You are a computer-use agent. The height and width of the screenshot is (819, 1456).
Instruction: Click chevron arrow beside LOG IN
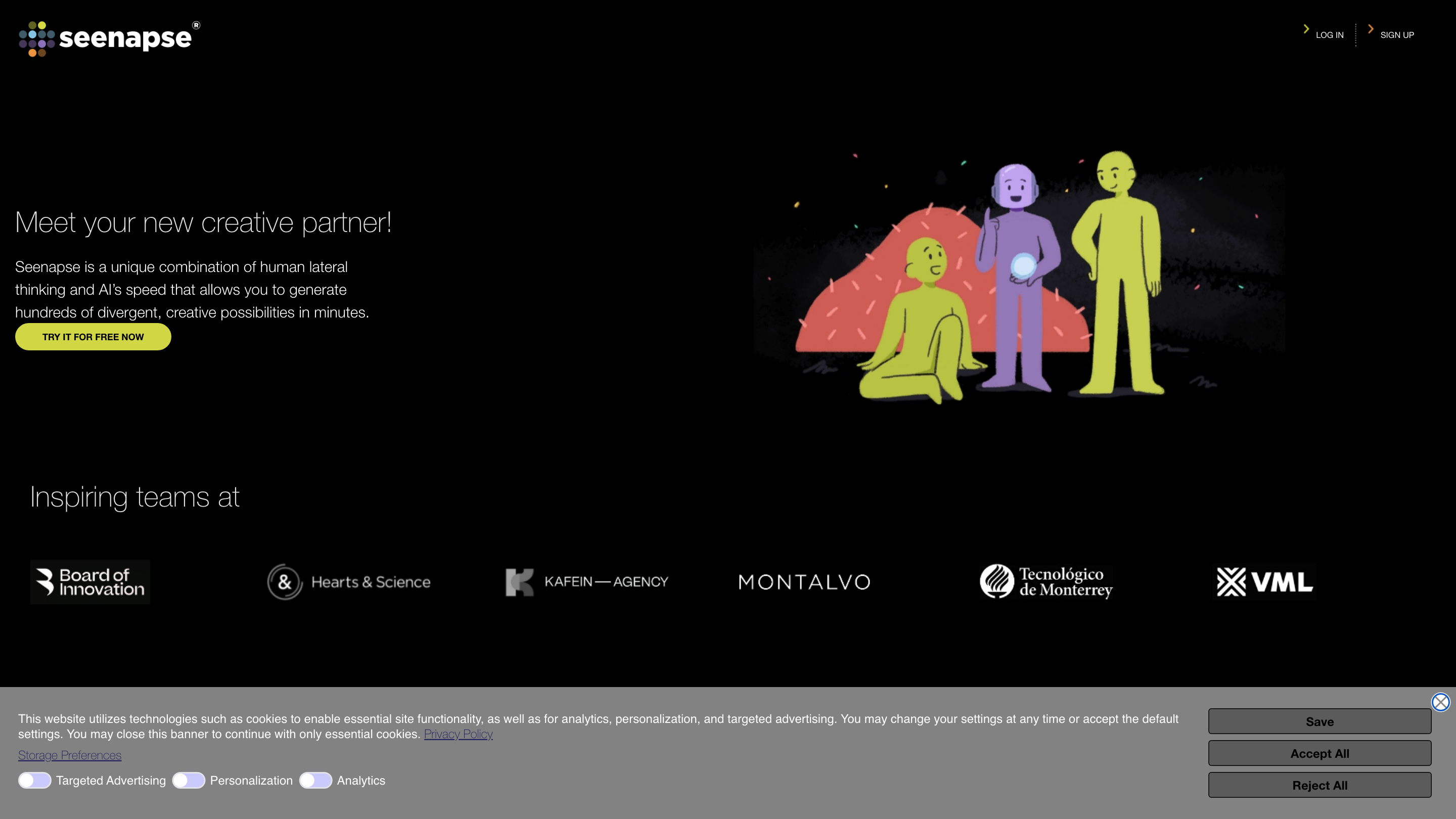[x=1306, y=29]
